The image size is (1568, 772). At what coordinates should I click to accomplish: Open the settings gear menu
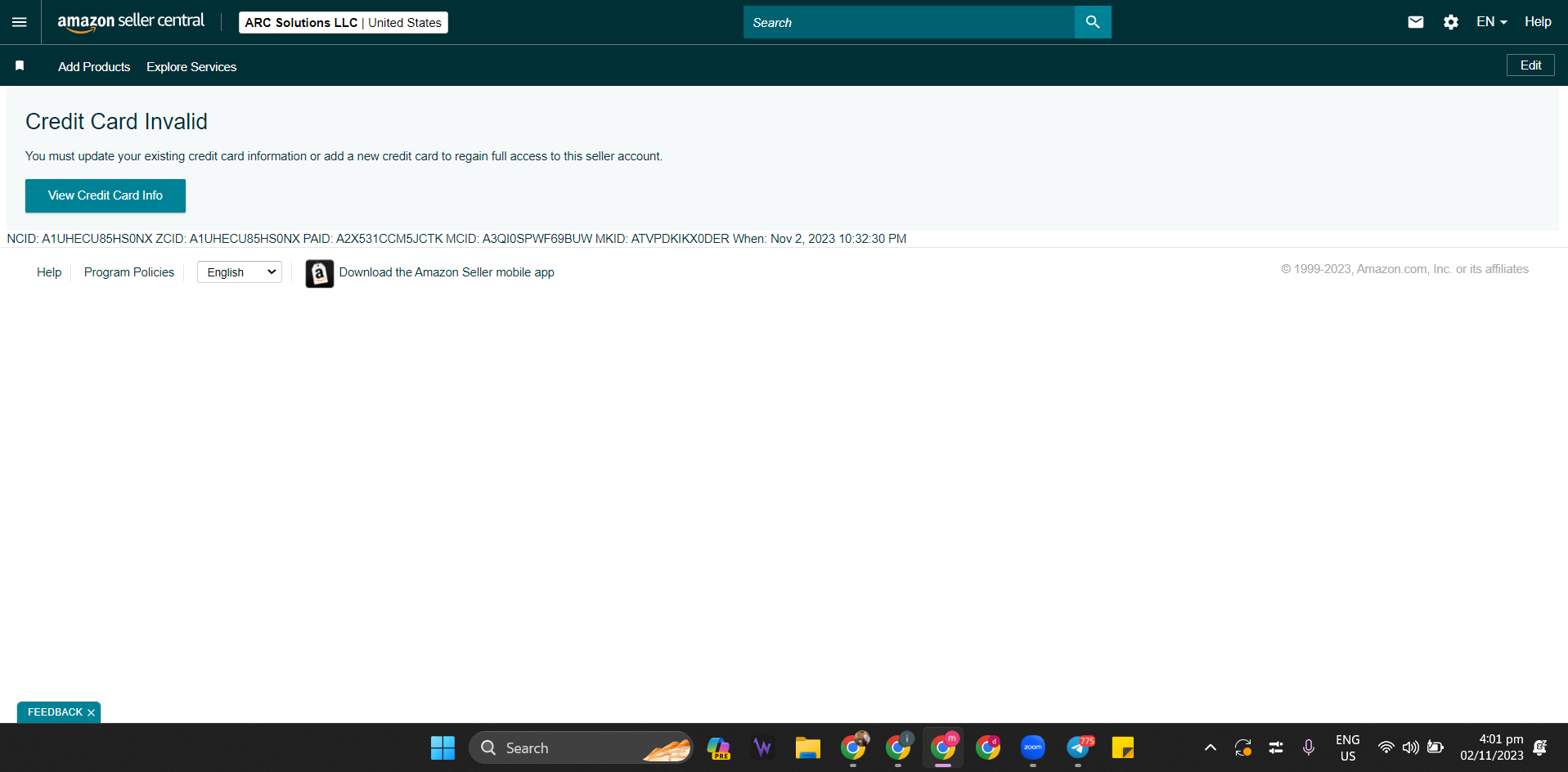1451,22
